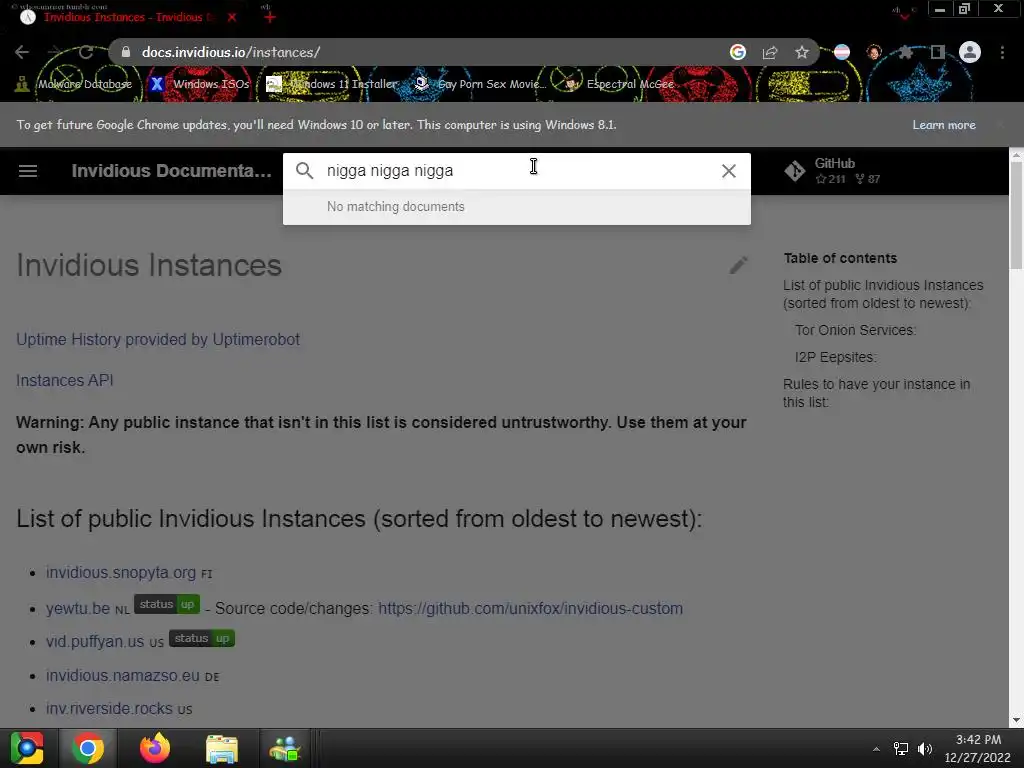Image resolution: width=1024 pixels, height=768 pixels.
Task: Open the Extensions puzzle icon
Action: pos(906,52)
